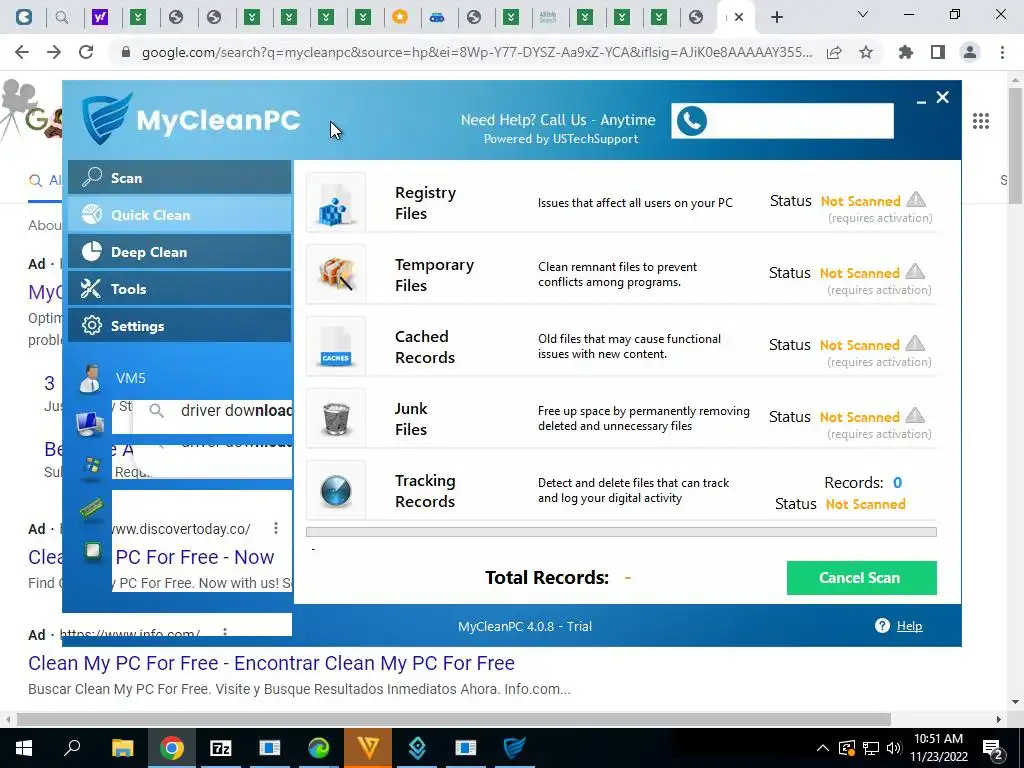The image size is (1024, 768).
Task: Open Settings in MyCleanPC sidebar
Action: [x=180, y=326]
